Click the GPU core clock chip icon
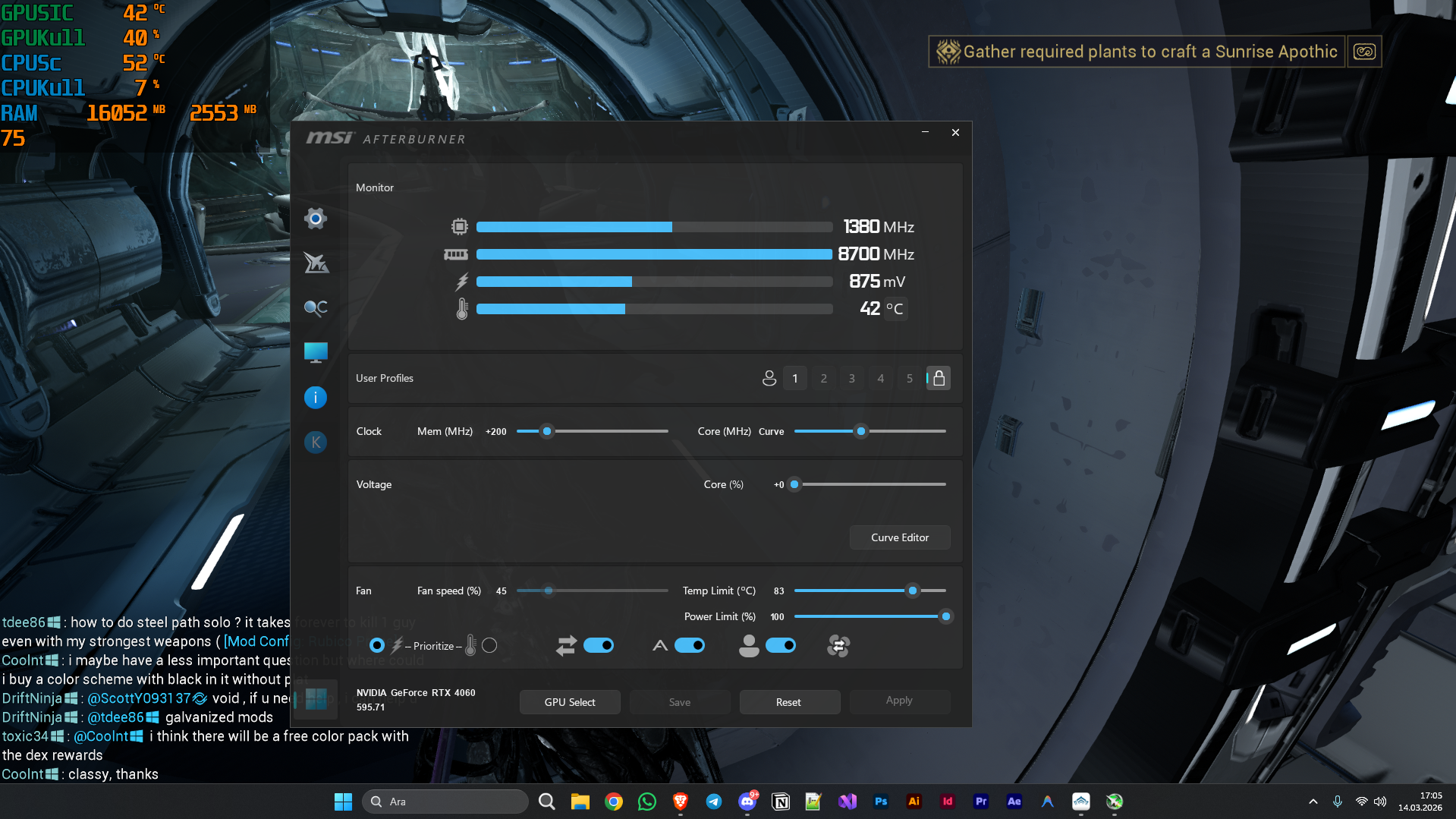The width and height of the screenshot is (1456, 819). [460, 226]
